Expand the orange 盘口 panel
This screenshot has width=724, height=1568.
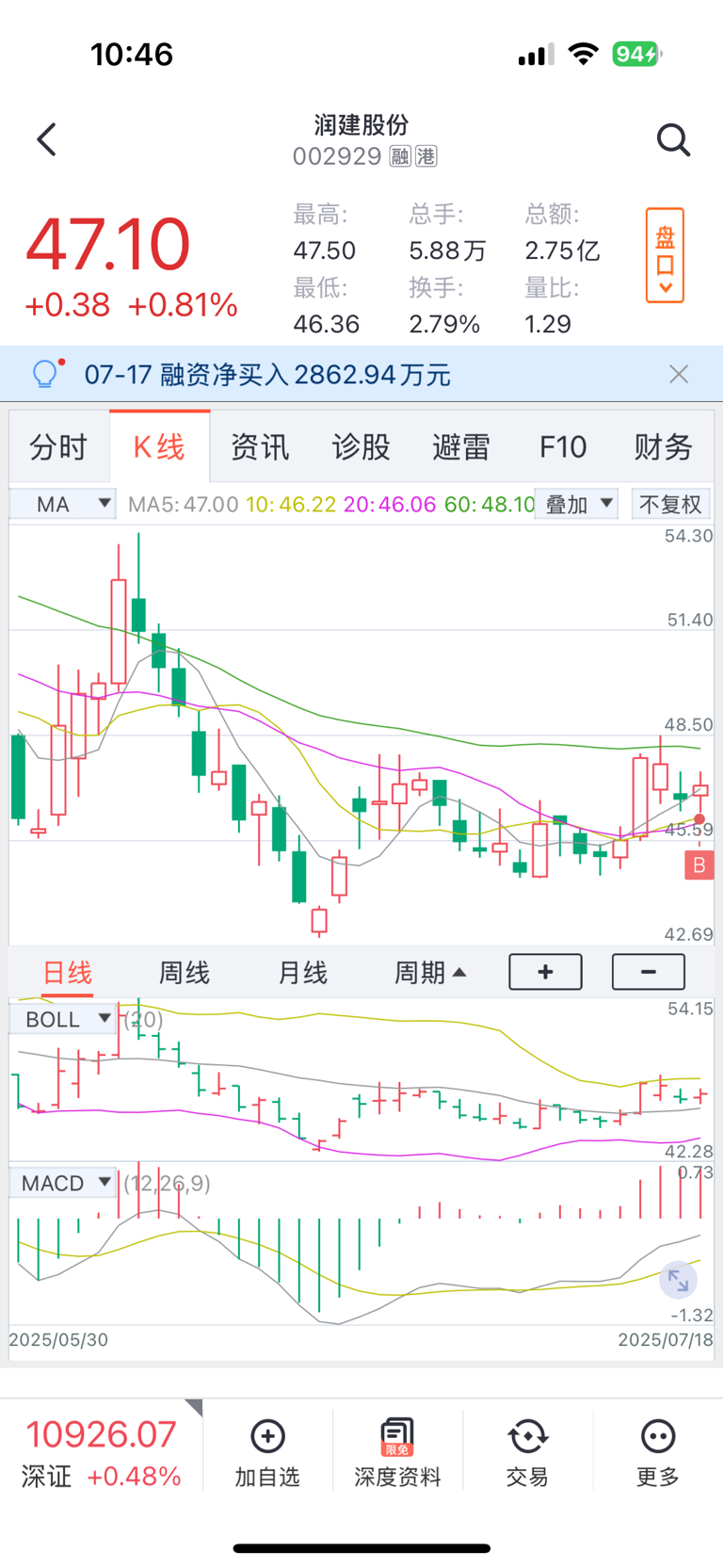[x=665, y=256]
